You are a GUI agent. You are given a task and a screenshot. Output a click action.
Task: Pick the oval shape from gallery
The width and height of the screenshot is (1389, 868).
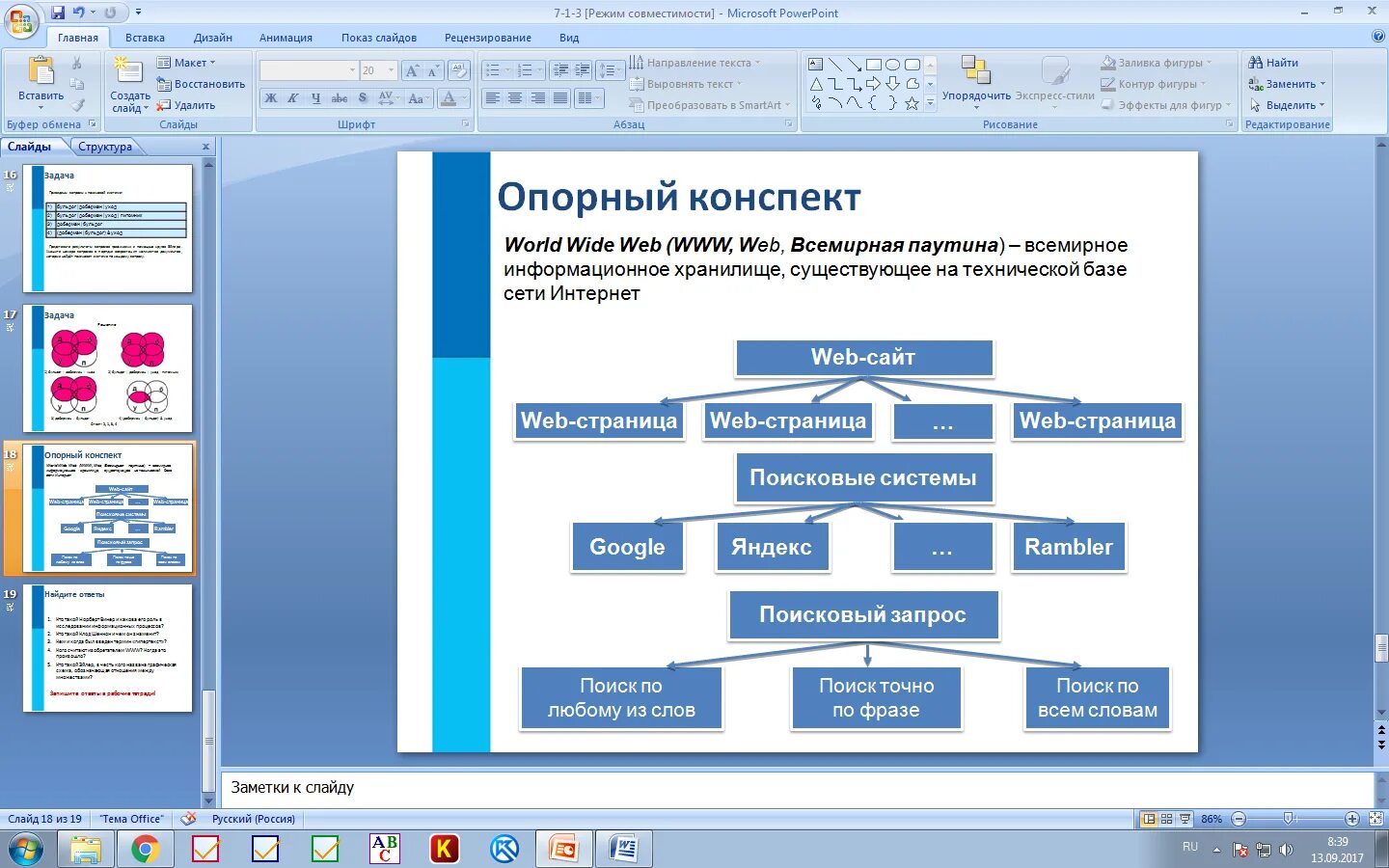[x=892, y=65]
